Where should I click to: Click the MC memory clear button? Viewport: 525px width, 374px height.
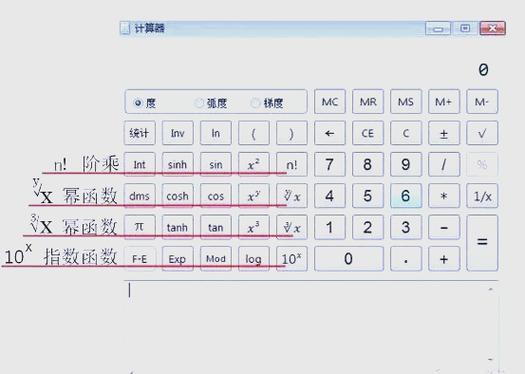(330, 101)
